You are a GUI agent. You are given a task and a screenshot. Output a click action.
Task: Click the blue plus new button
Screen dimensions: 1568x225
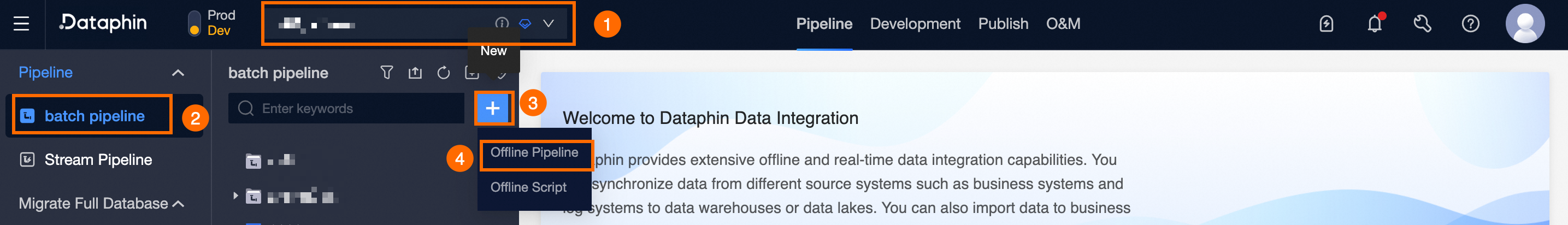493,108
